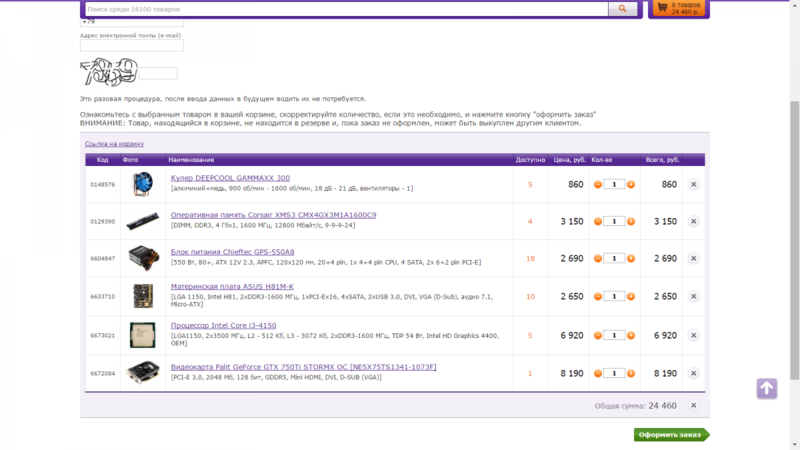
Task: Clear entire cart using total-row X icon
Action: click(693, 405)
